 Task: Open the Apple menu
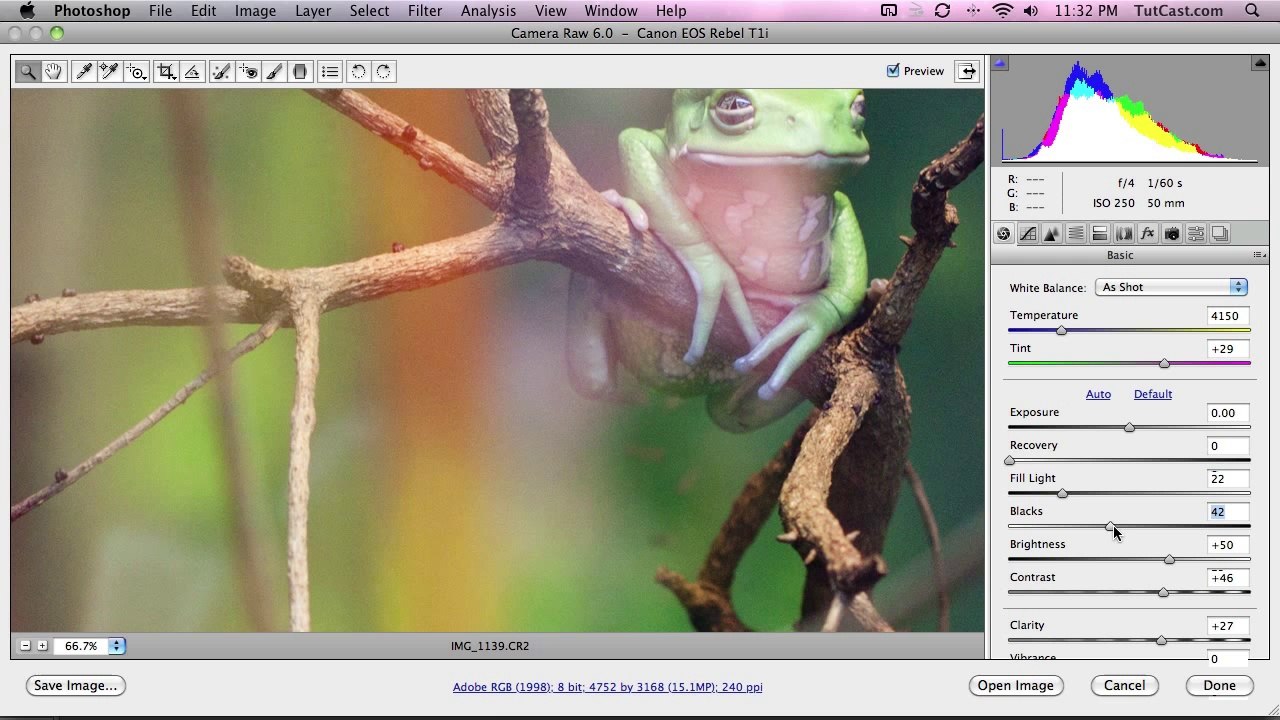click(27, 11)
